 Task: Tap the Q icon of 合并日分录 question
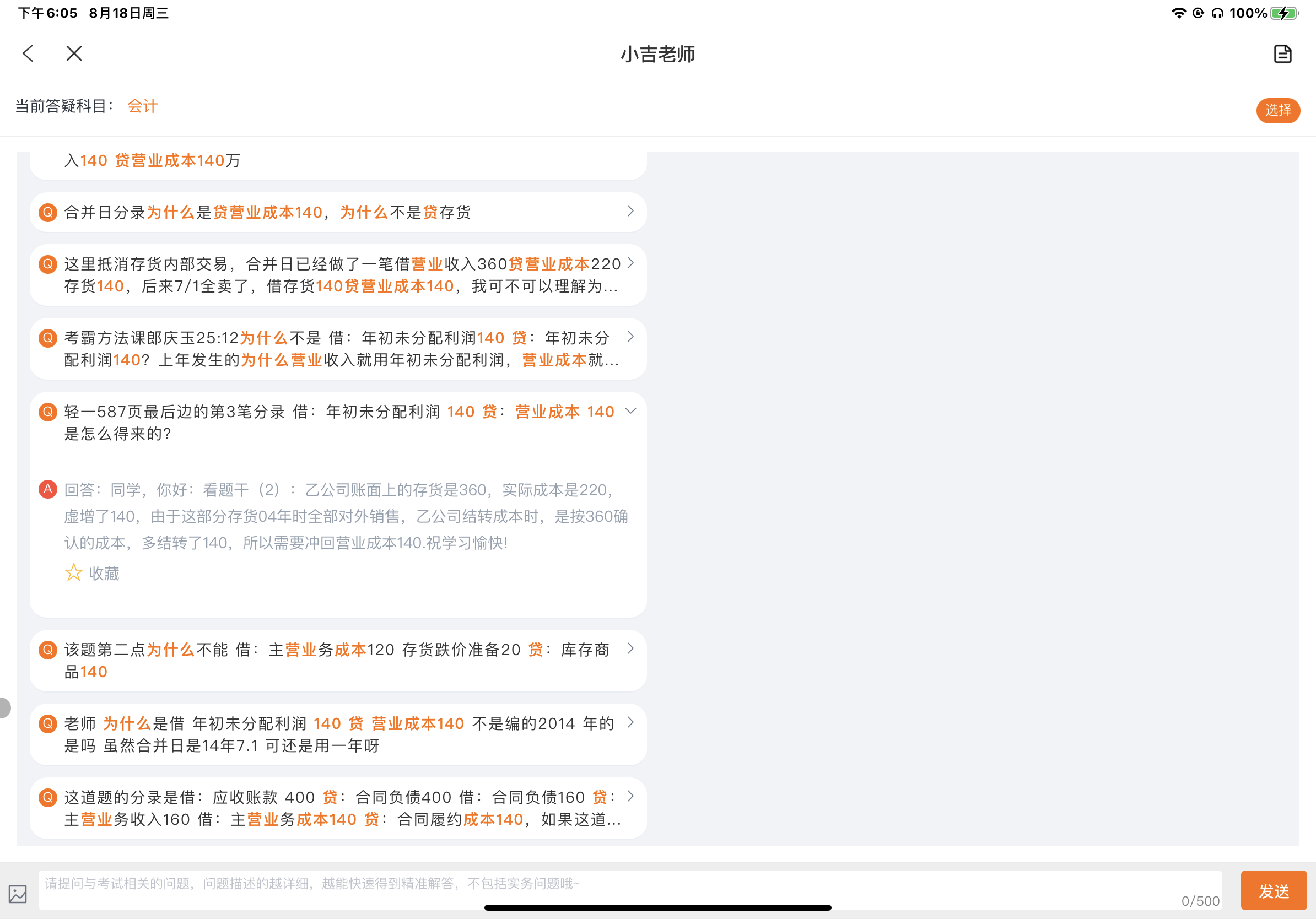(x=47, y=213)
